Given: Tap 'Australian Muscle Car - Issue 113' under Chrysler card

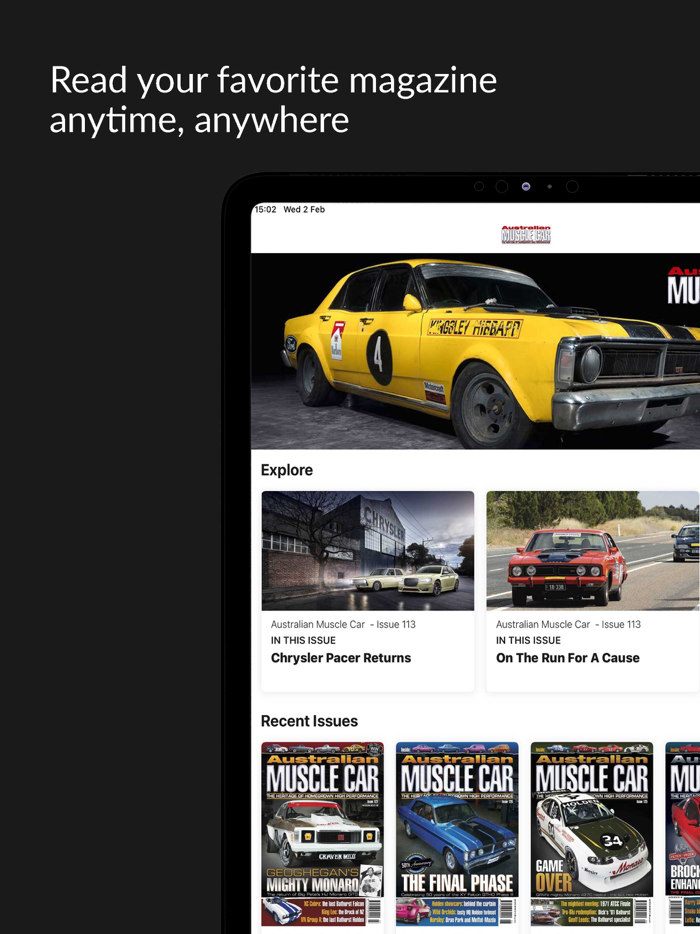Looking at the screenshot, I should [x=343, y=624].
